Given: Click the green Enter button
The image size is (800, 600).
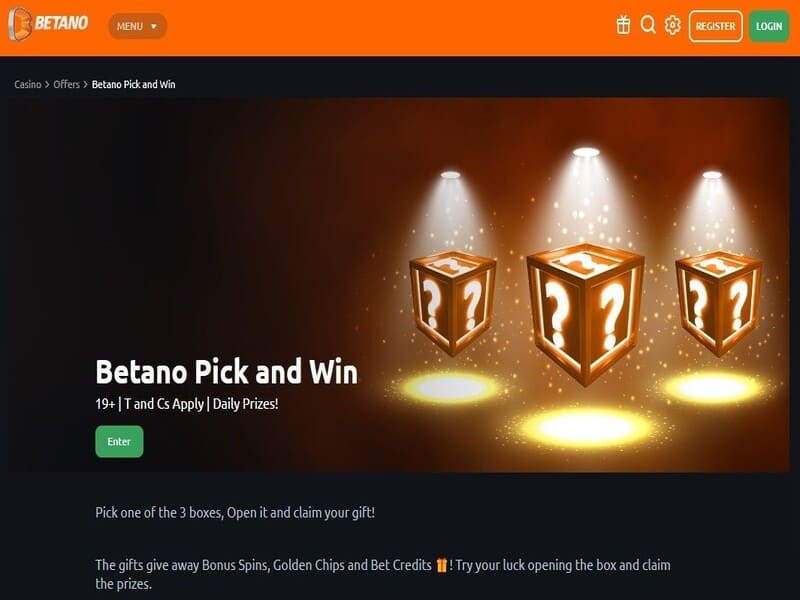Looking at the screenshot, I should (x=119, y=441).
